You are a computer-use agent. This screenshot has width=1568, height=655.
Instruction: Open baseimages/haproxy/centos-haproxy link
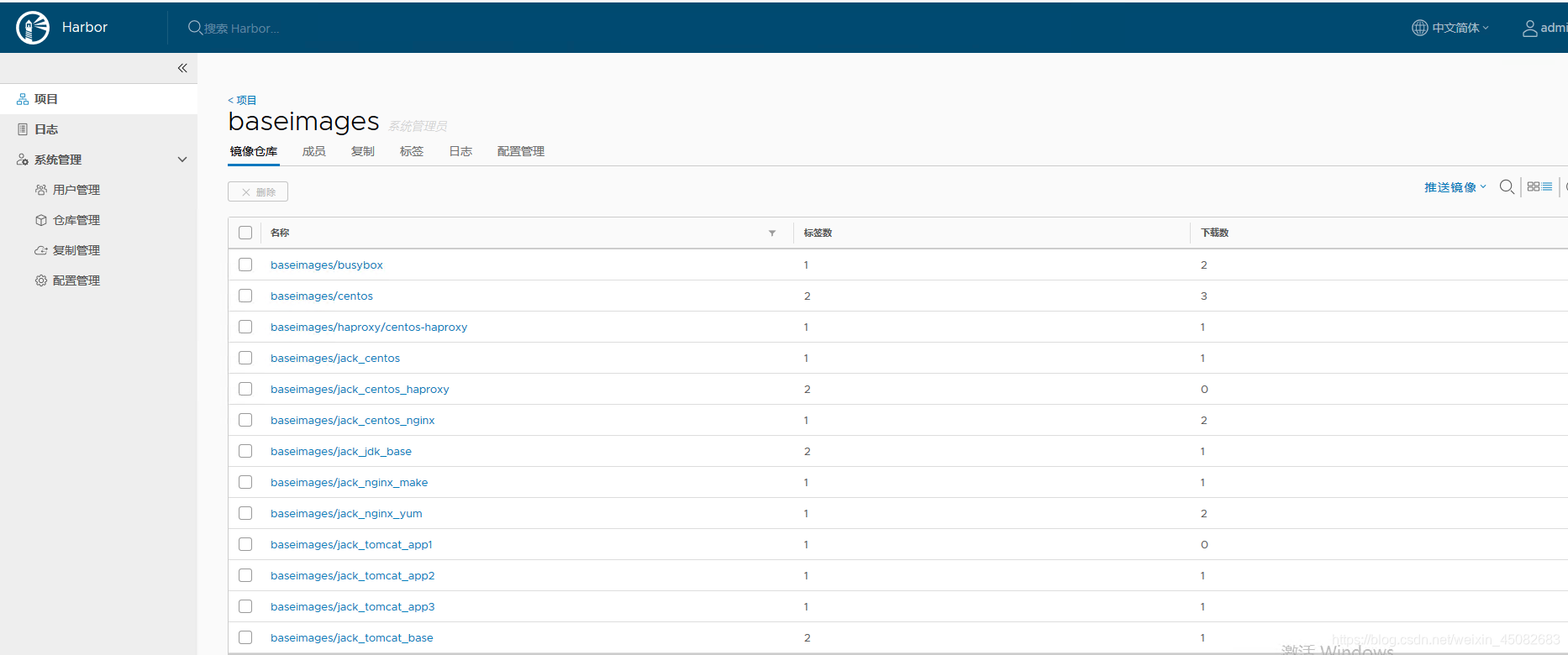(369, 327)
